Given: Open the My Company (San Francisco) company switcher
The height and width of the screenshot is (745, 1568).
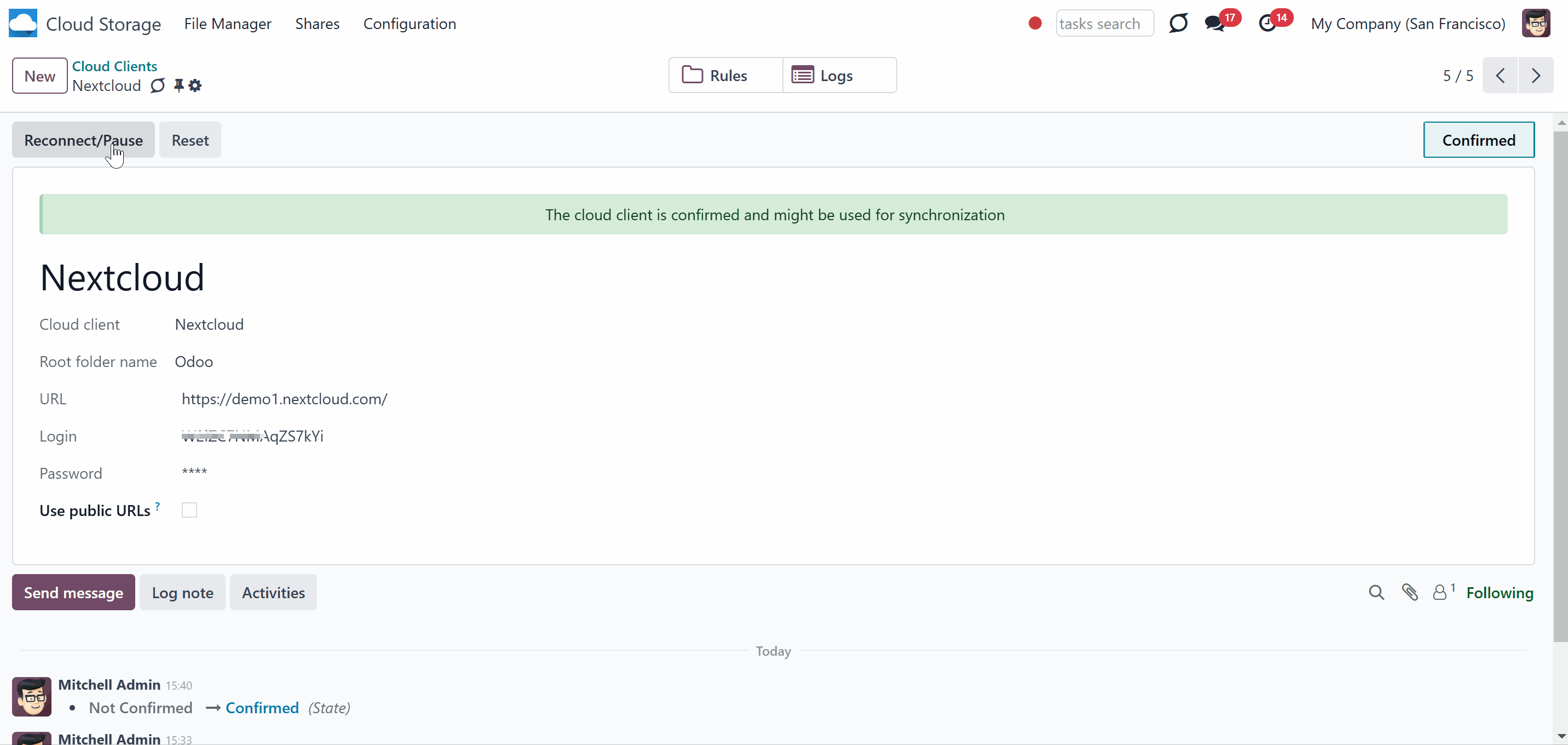Looking at the screenshot, I should click(1408, 23).
